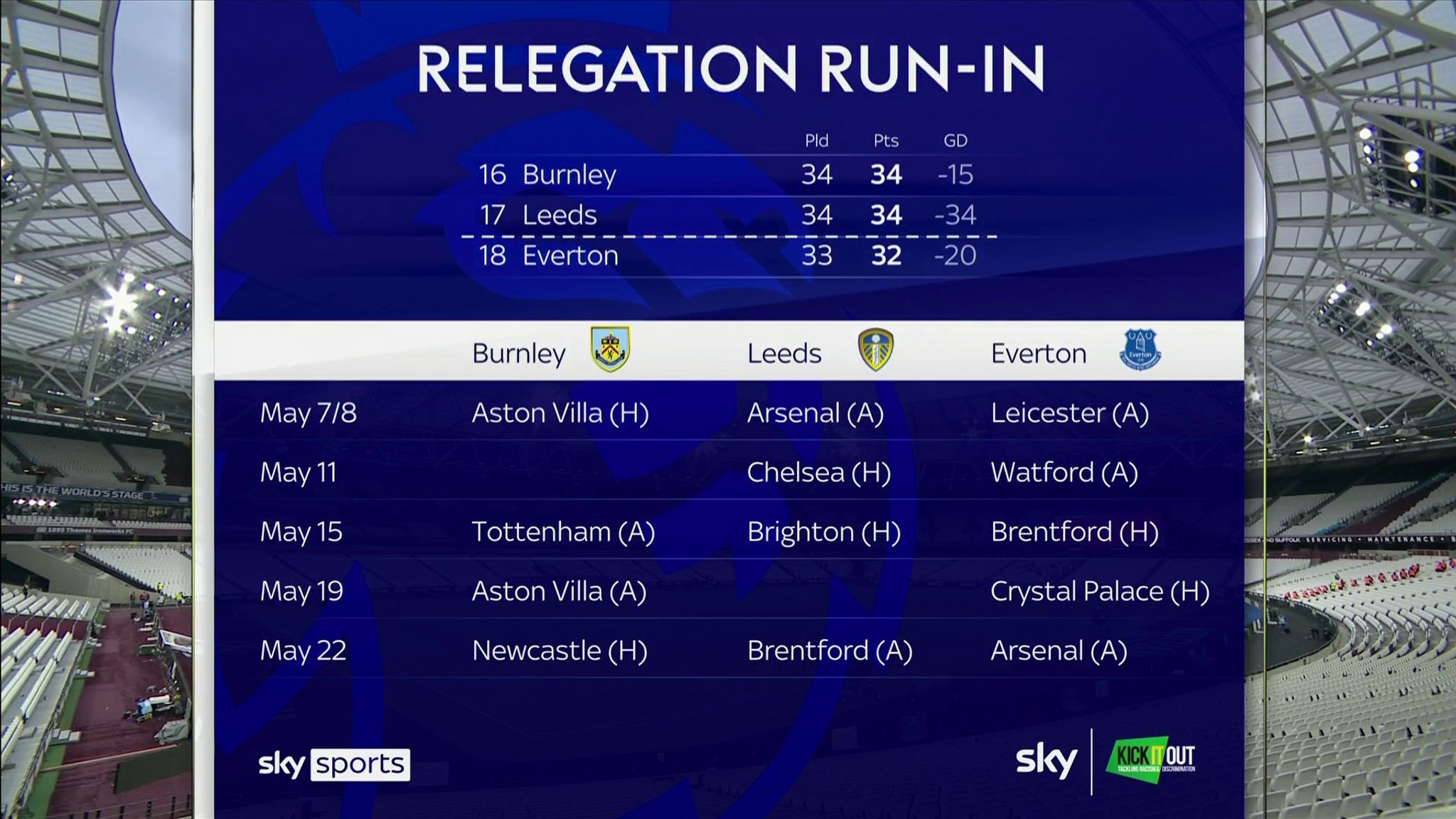Image resolution: width=1456 pixels, height=819 pixels.
Task: Select the Relegation Run-In title
Action: pos(730,69)
